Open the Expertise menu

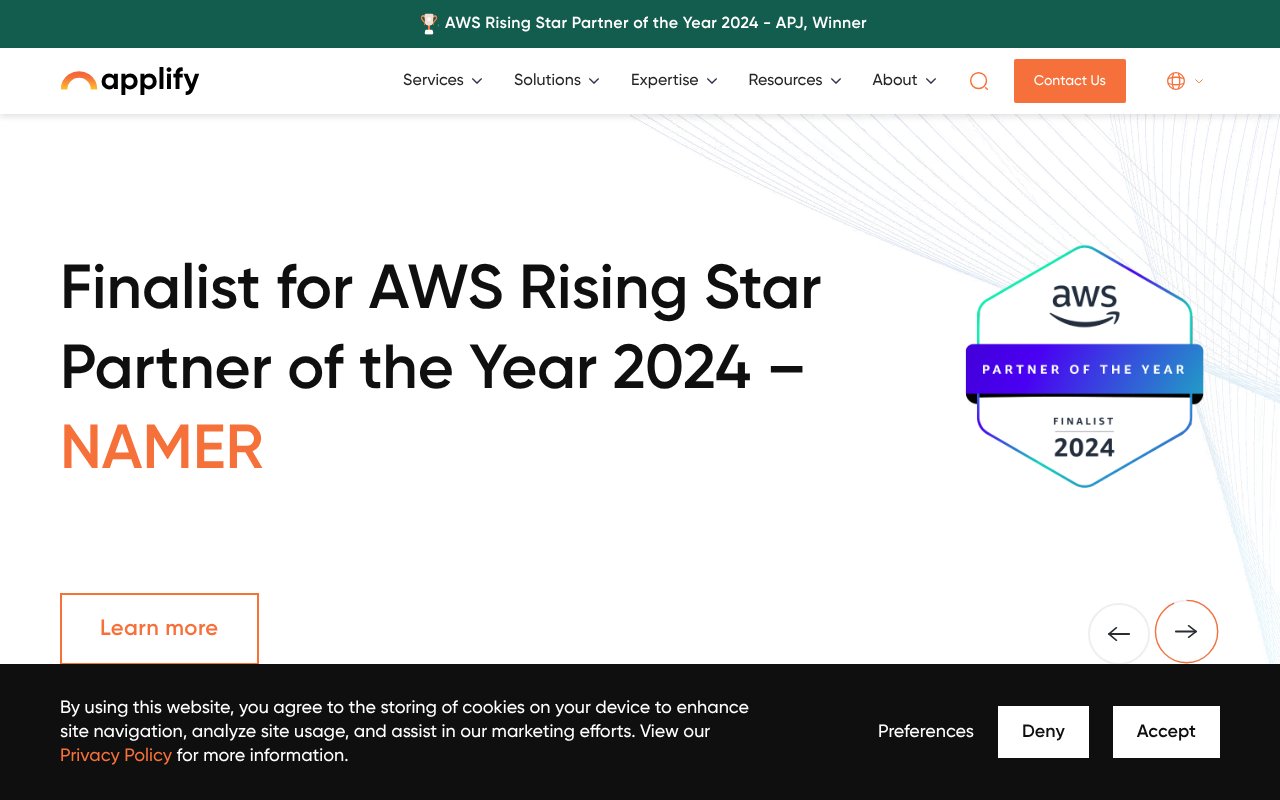tap(674, 80)
